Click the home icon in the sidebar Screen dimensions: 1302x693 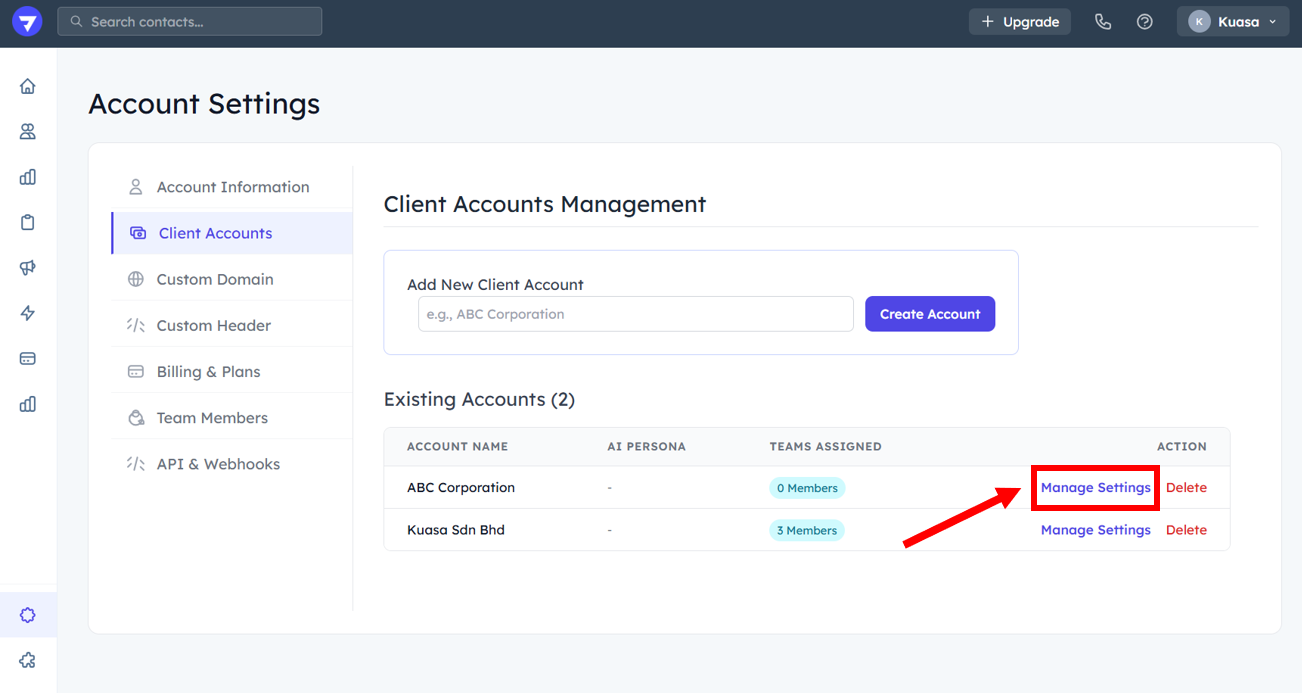click(28, 86)
